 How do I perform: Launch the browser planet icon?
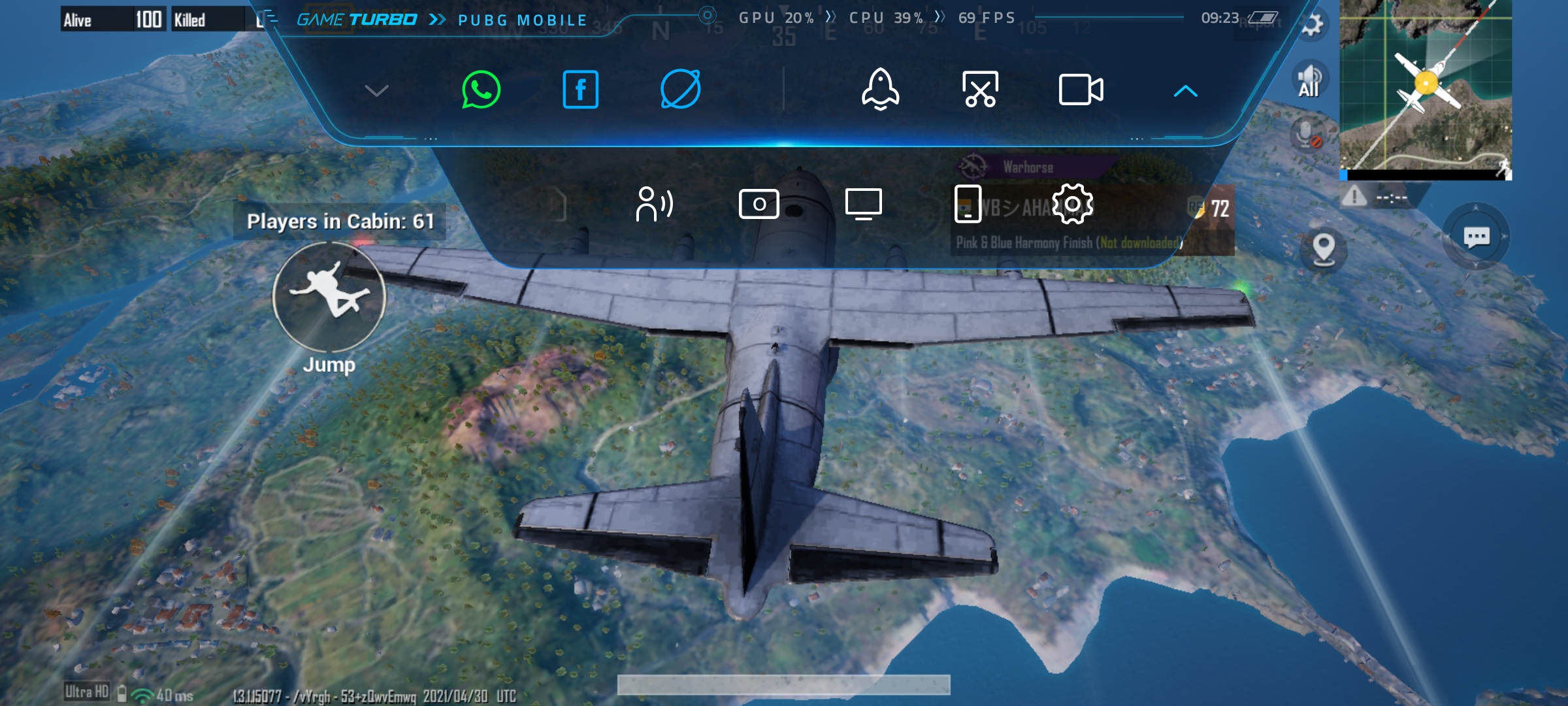[x=680, y=90]
